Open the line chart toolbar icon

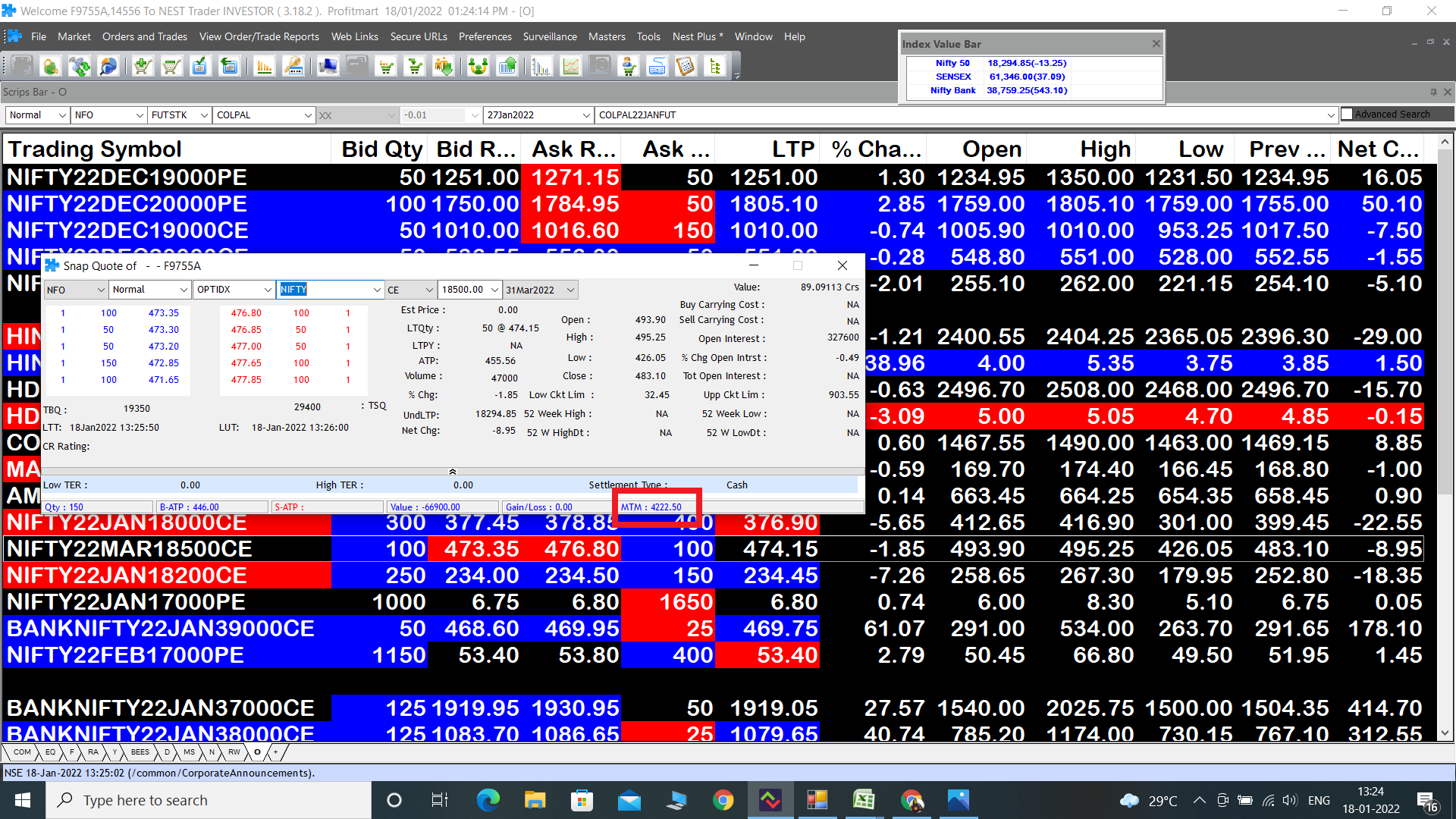571,67
